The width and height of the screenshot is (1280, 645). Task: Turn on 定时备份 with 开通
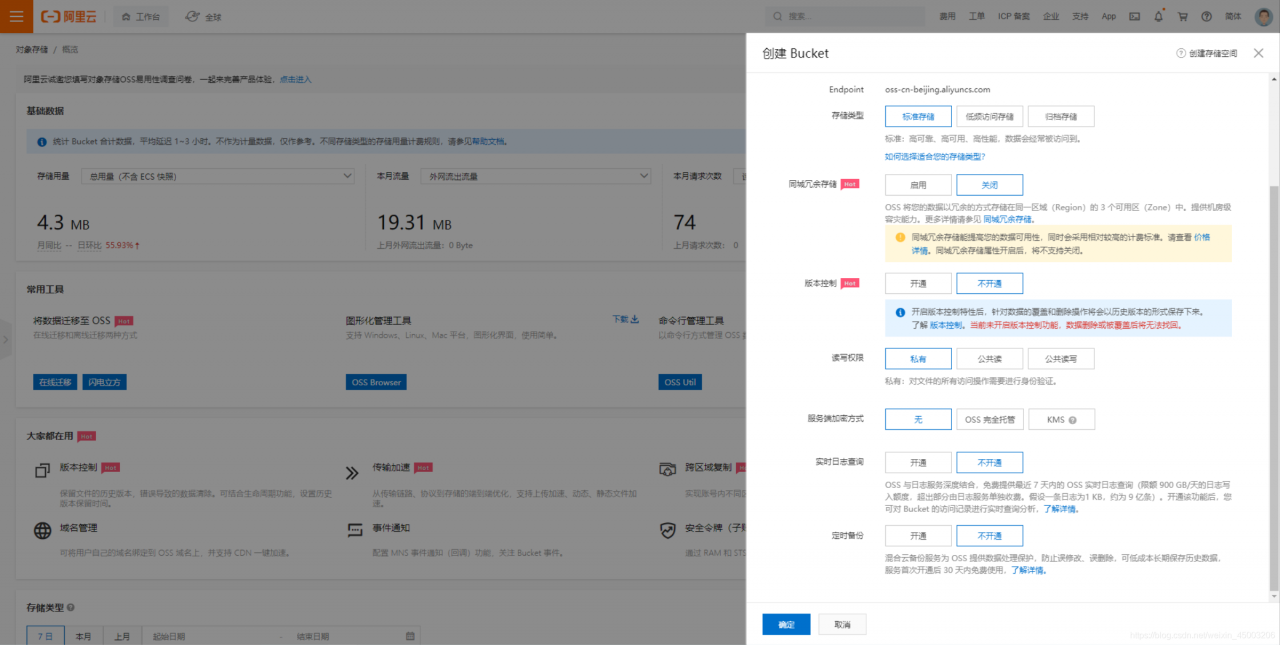click(x=918, y=536)
